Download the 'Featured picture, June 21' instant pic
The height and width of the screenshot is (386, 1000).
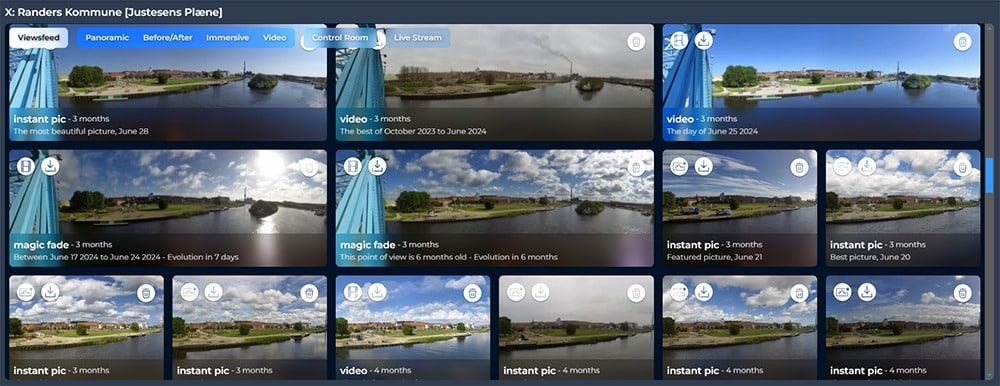(x=704, y=167)
